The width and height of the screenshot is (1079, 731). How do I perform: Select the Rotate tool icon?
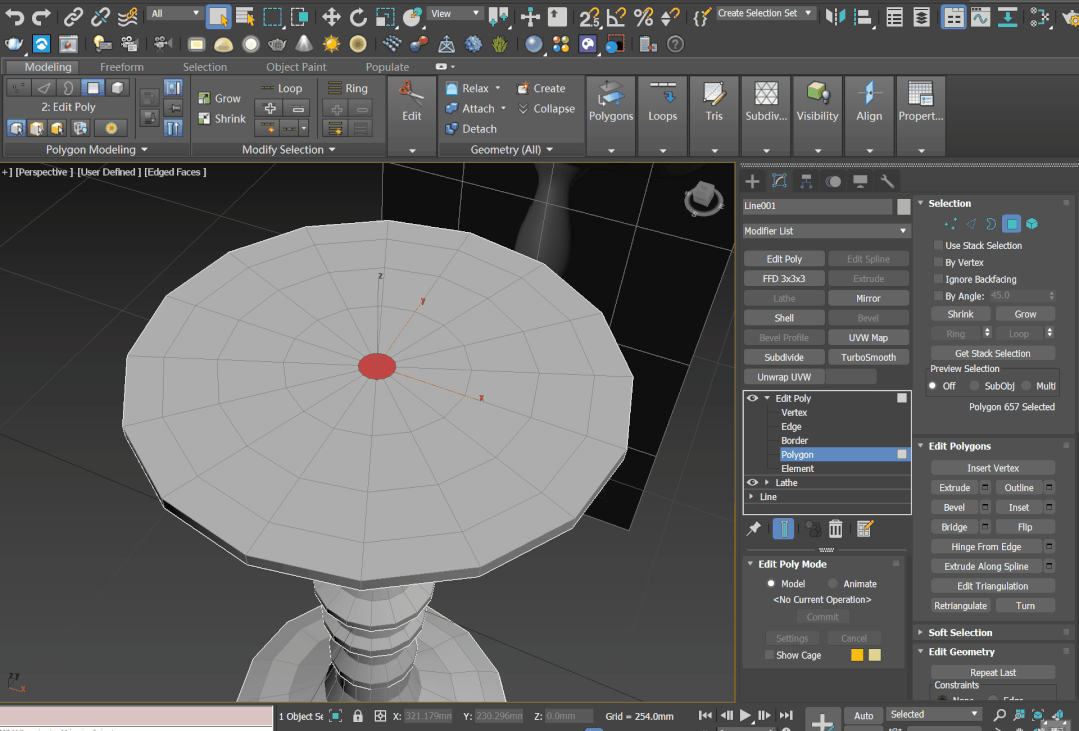(358, 17)
